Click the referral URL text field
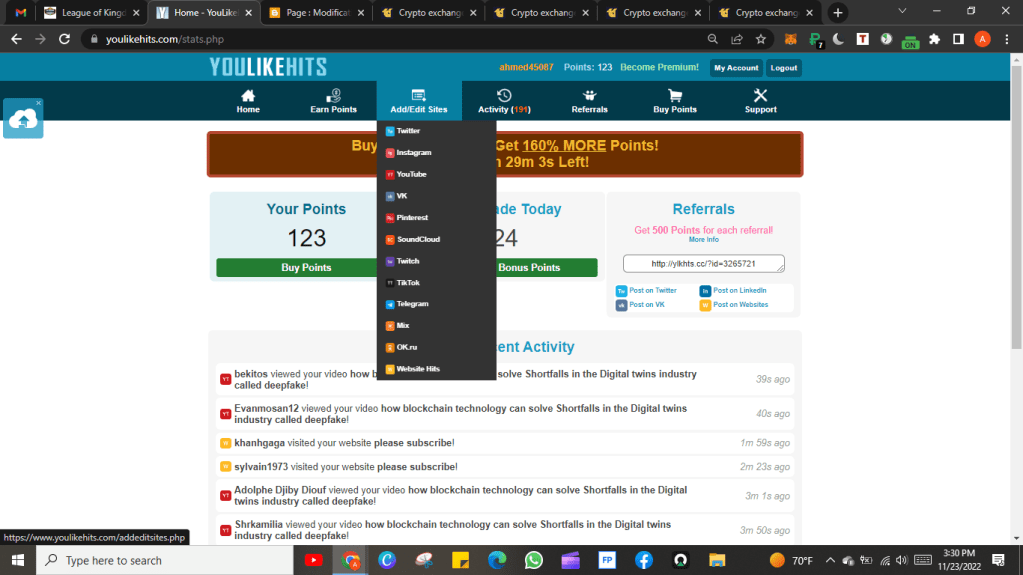1023x575 pixels. click(x=703, y=264)
